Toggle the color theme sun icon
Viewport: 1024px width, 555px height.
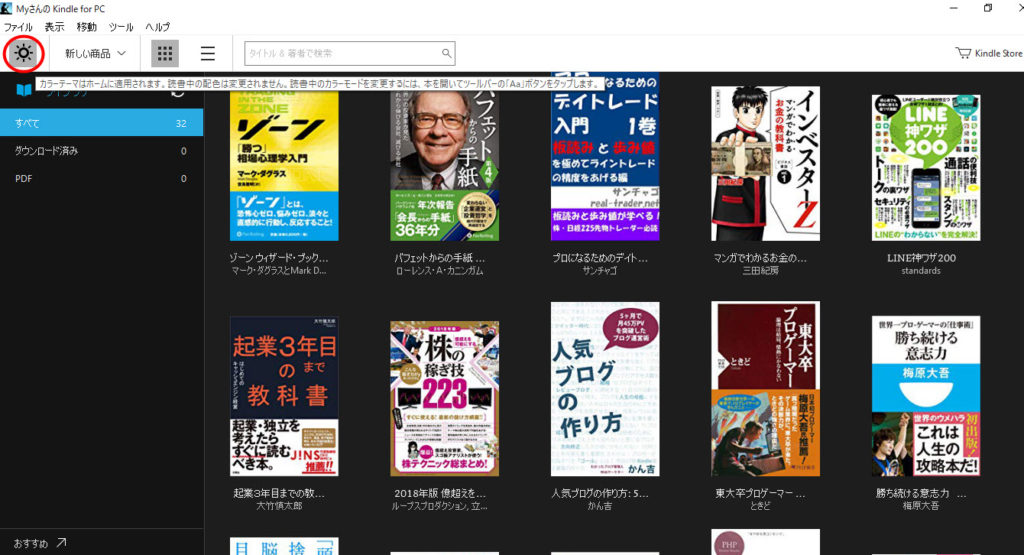(x=24, y=54)
